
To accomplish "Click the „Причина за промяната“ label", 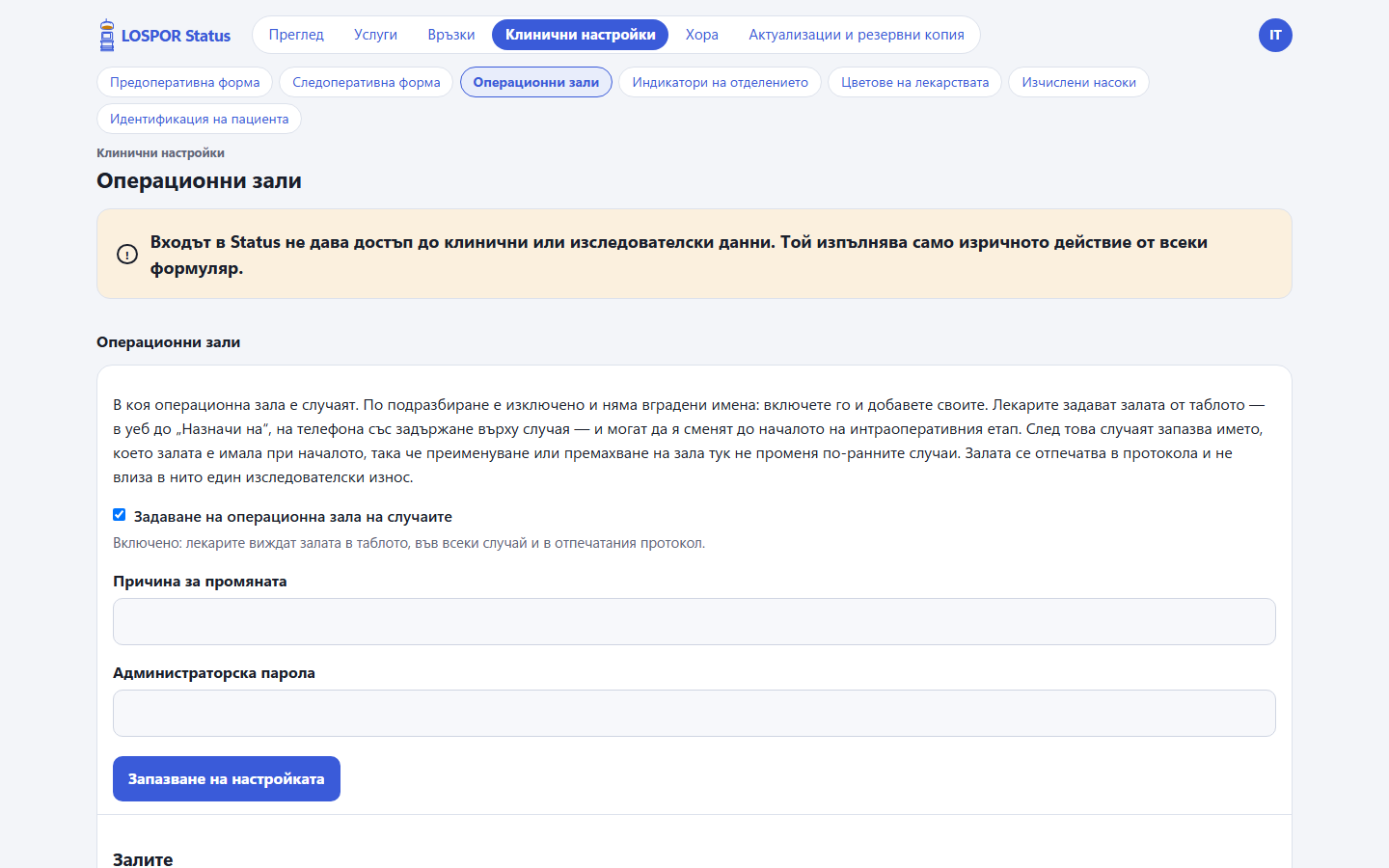I will coord(200,582).
